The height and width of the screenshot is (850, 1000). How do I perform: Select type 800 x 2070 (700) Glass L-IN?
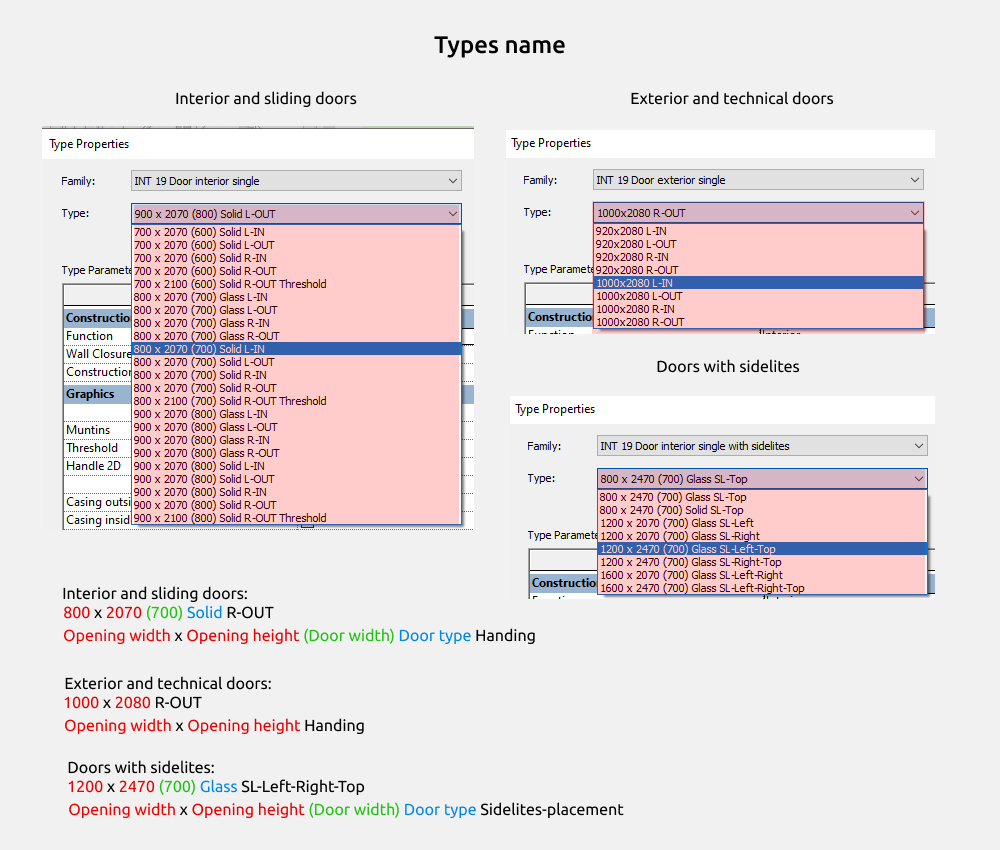tap(296, 297)
